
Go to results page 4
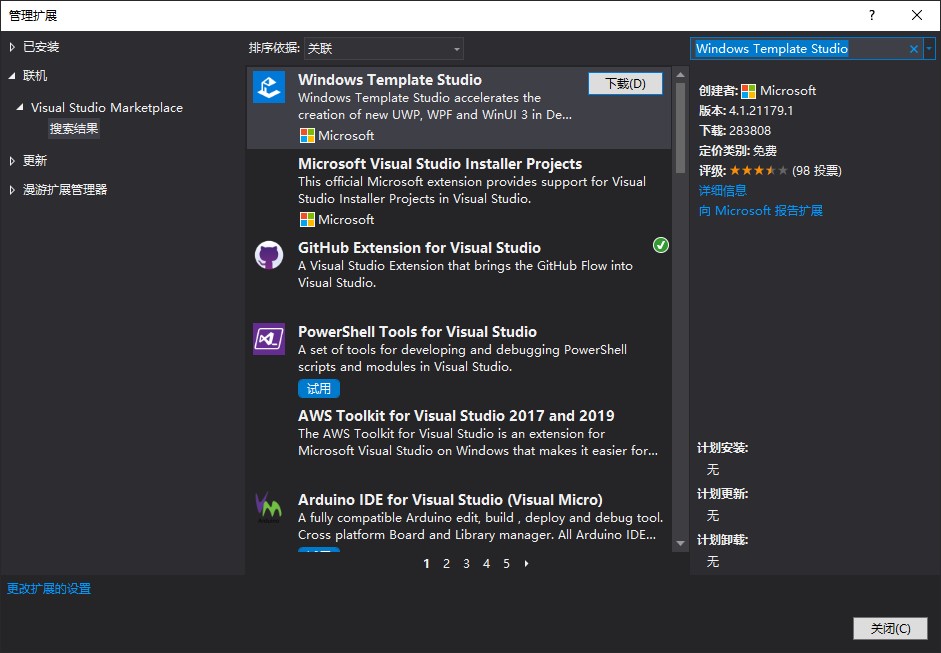pyautogui.click(x=486, y=564)
